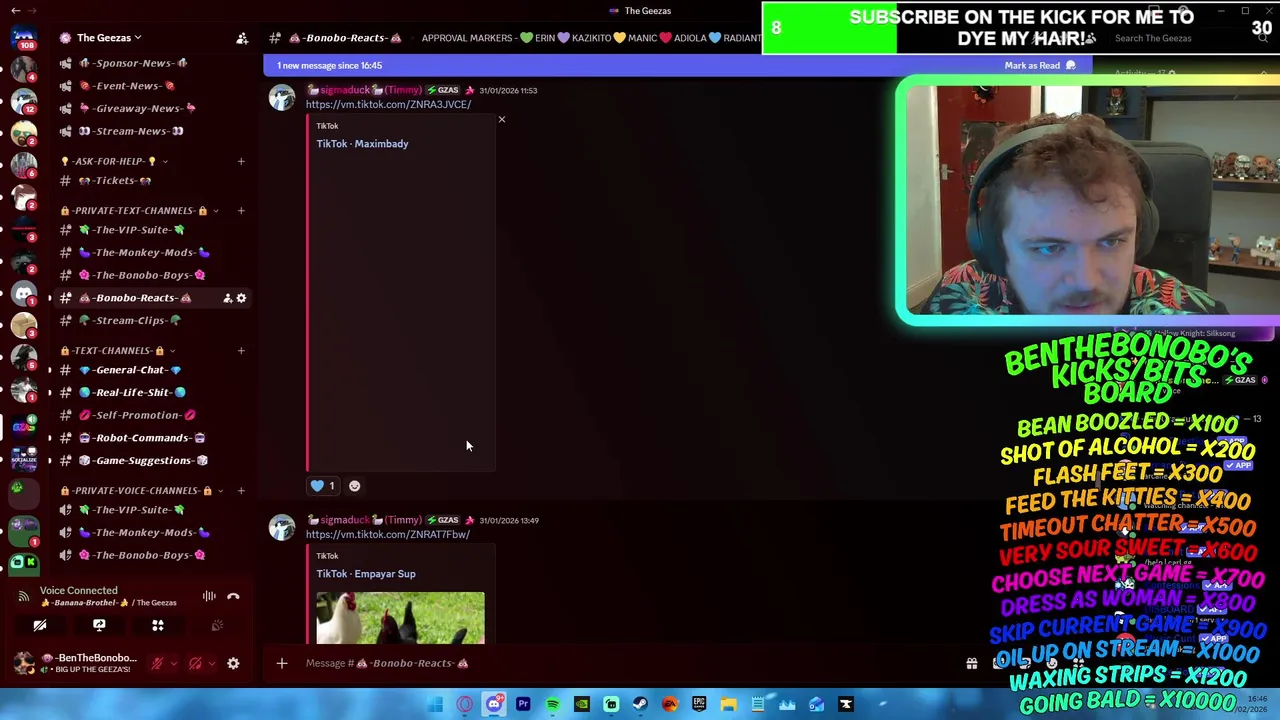Open the attachment plus button
1280x720 pixels.
tap(282, 663)
